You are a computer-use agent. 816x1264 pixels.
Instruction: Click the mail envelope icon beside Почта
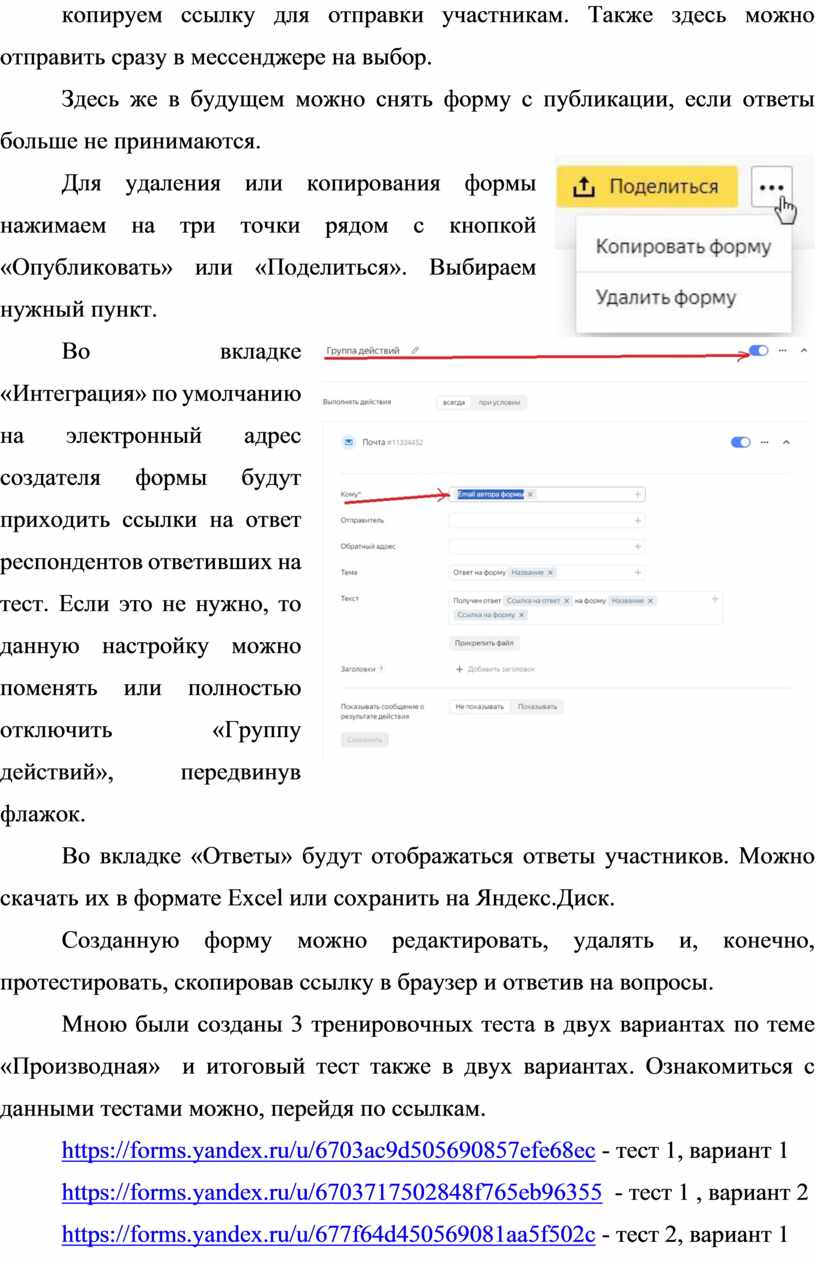click(x=348, y=442)
